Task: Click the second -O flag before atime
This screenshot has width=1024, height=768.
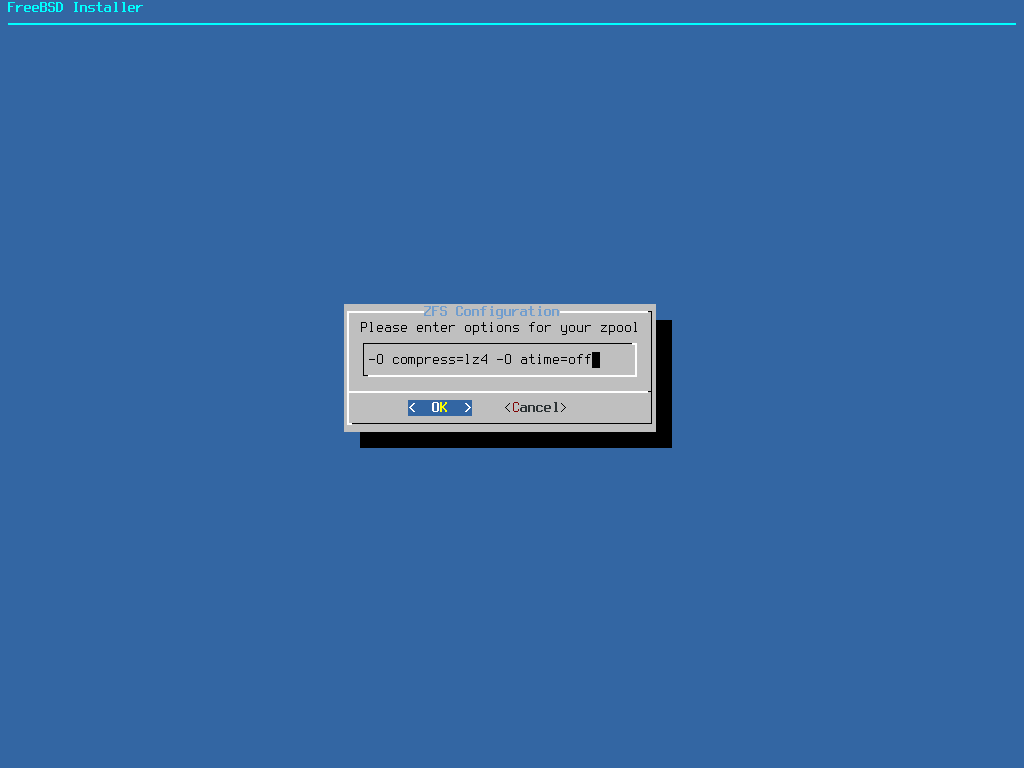Action: coord(504,360)
